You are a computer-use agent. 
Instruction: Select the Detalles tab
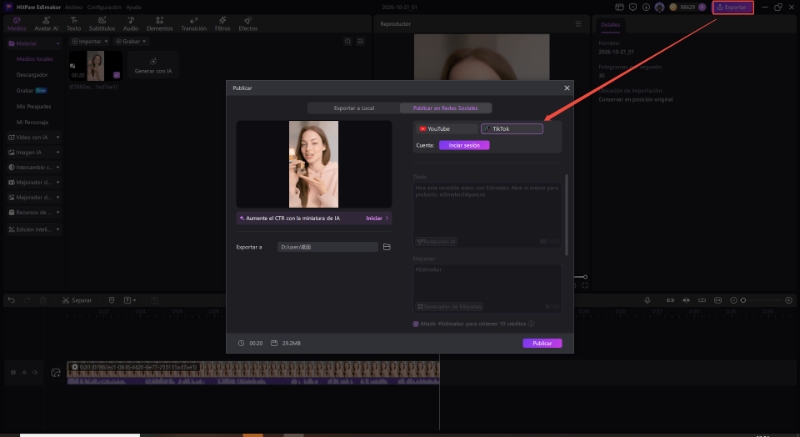coord(610,24)
